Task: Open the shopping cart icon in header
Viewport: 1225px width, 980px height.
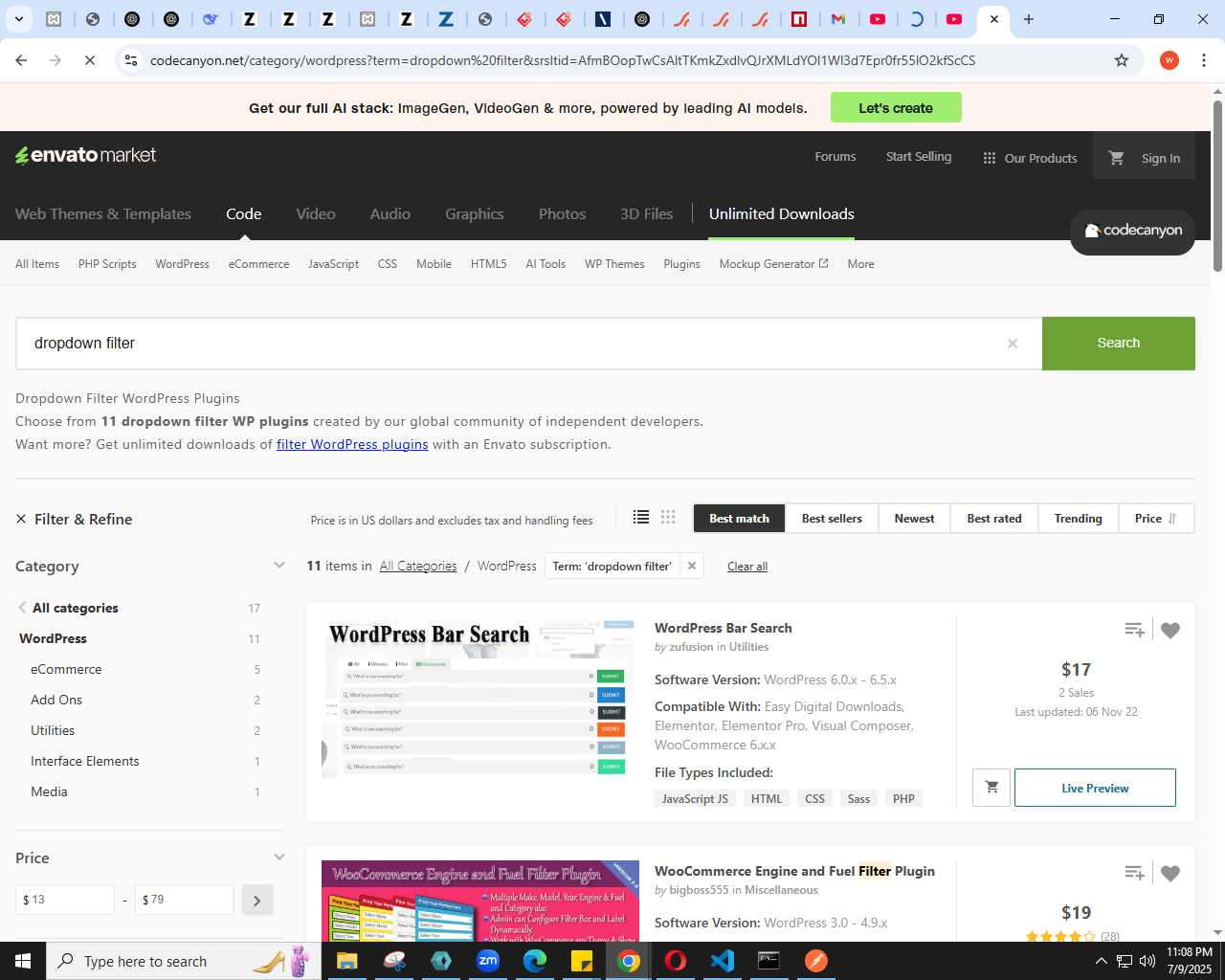Action: [x=1116, y=158]
